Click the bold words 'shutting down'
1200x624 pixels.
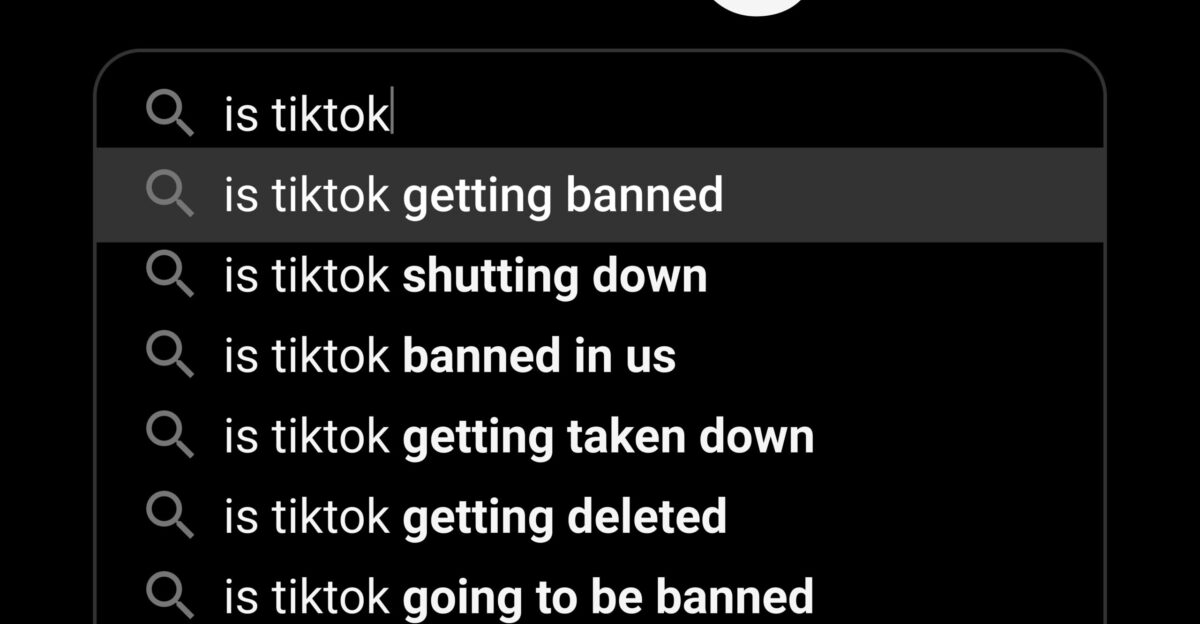pyautogui.click(x=555, y=276)
